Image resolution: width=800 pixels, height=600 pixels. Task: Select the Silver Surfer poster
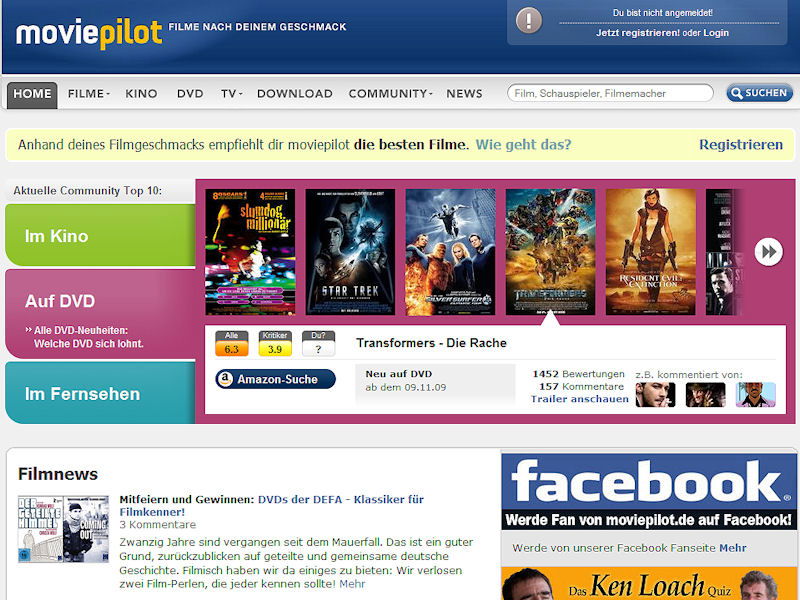[450, 252]
